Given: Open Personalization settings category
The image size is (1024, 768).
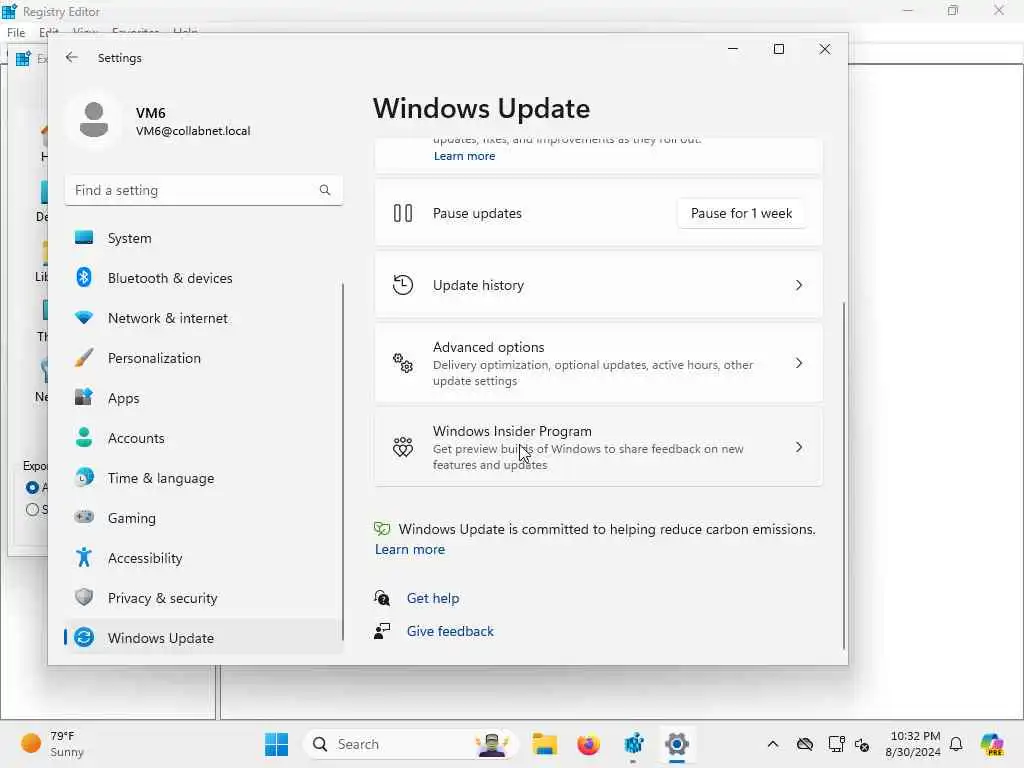Looking at the screenshot, I should coord(204,358).
